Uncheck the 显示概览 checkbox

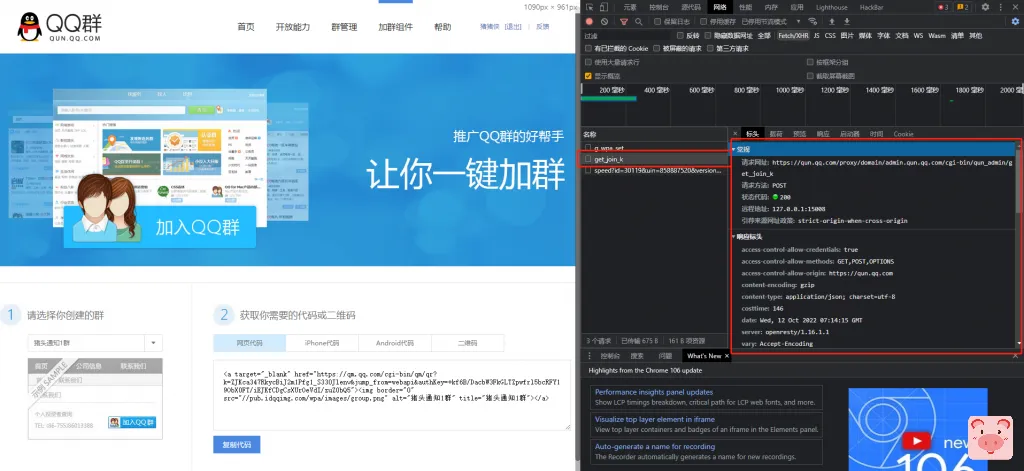click(588, 75)
